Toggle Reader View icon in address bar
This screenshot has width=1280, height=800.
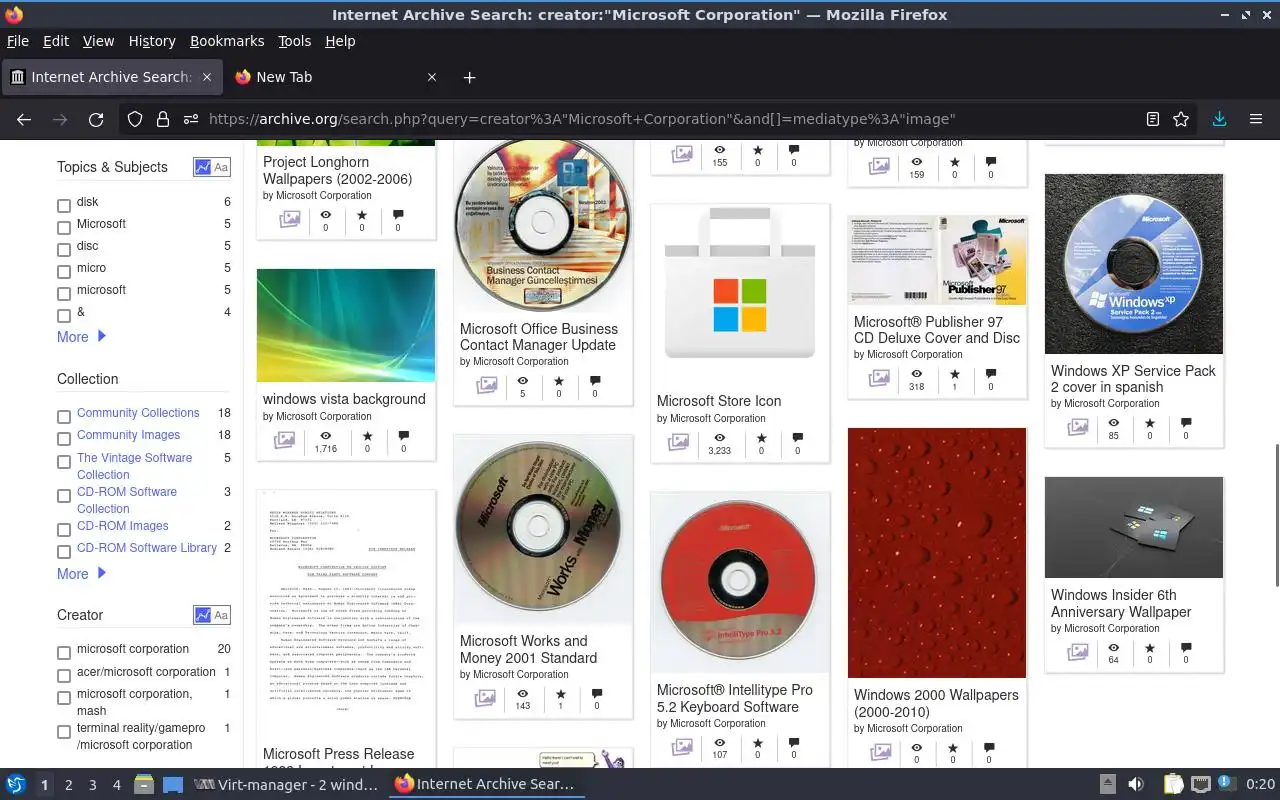point(1153,119)
